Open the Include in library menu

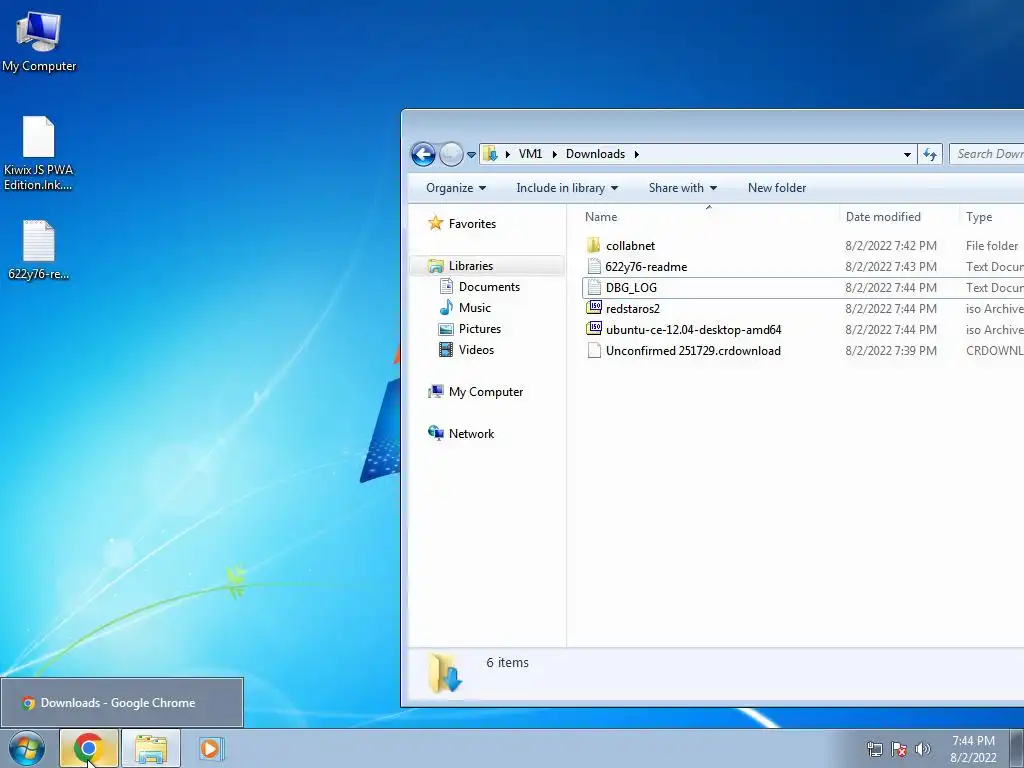click(567, 188)
